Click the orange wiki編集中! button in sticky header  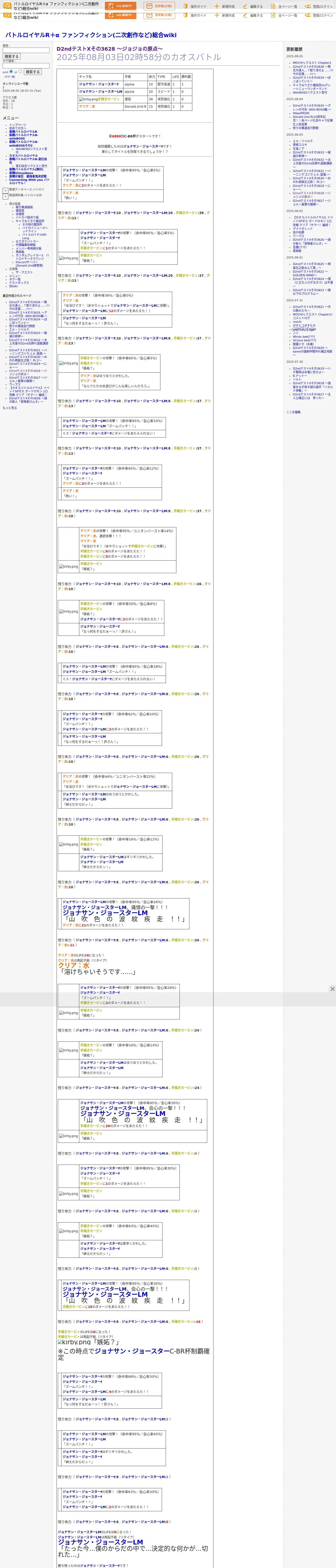(x=121, y=6)
